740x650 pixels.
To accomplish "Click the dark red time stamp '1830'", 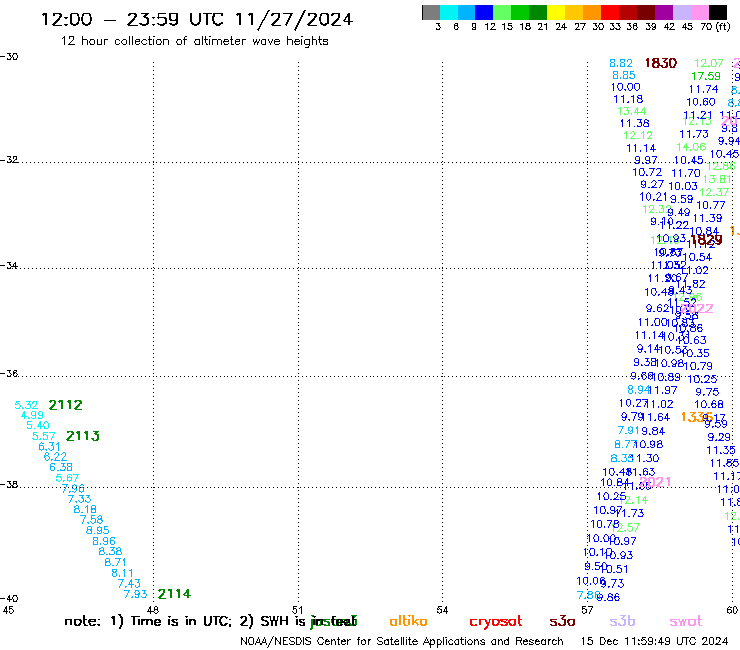I will click(x=661, y=63).
